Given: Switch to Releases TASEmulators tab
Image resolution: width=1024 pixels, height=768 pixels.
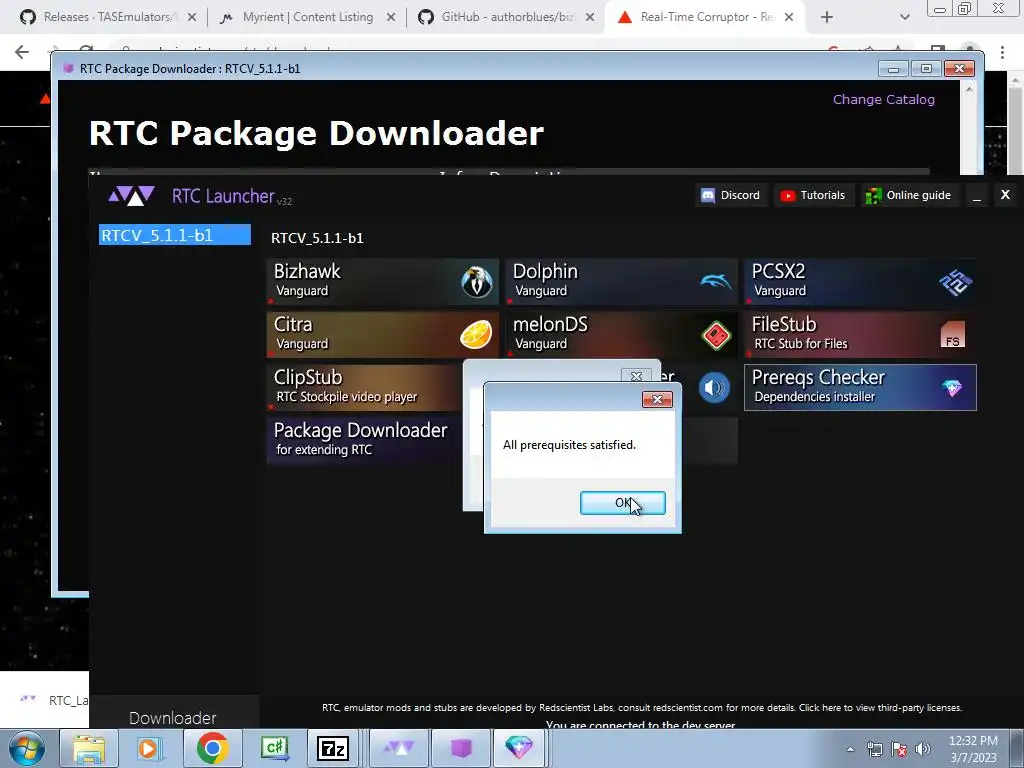Looking at the screenshot, I should click(108, 17).
